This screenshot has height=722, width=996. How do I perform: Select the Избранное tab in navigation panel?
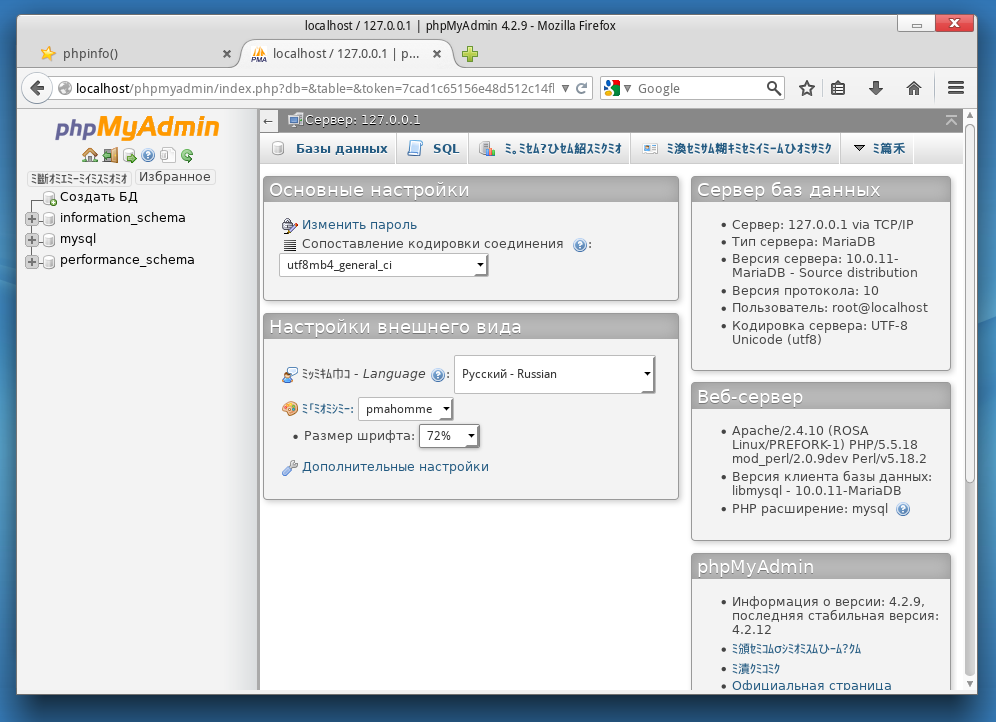(175, 177)
